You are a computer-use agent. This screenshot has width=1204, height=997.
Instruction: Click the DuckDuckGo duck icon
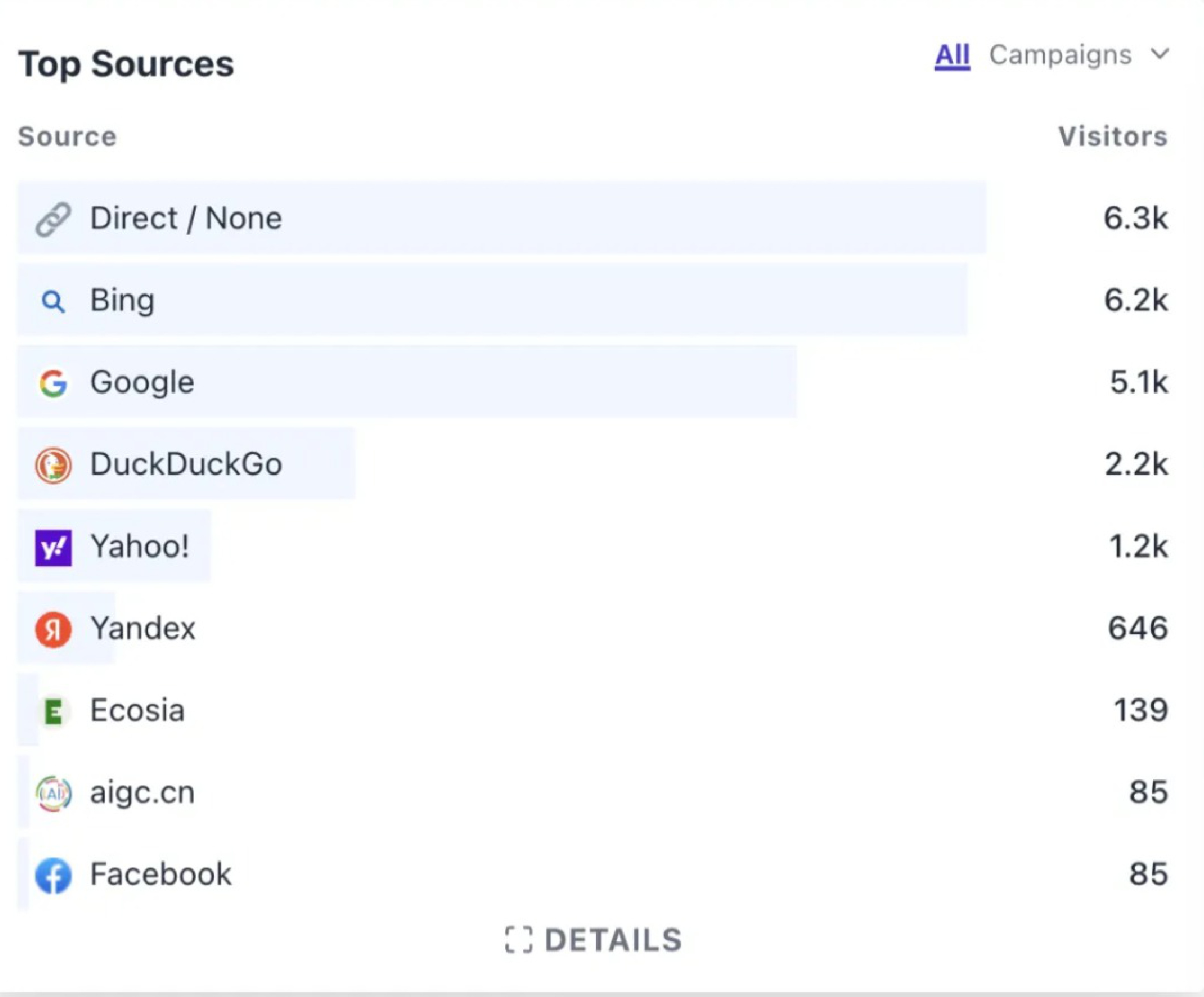pyautogui.click(x=53, y=465)
